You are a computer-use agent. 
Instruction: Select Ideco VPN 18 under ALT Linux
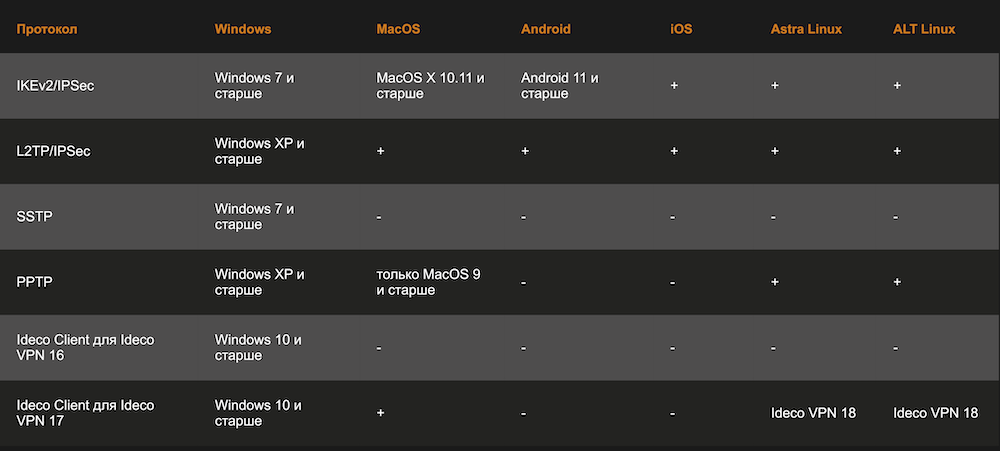(x=935, y=413)
